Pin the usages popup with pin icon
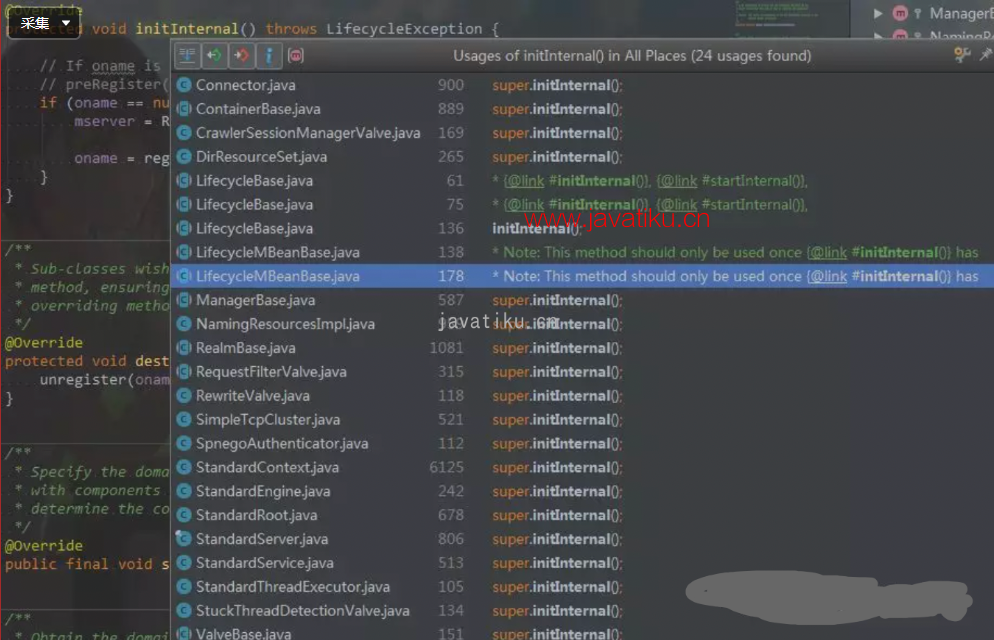The image size is (994, 640). pos(985,55)
